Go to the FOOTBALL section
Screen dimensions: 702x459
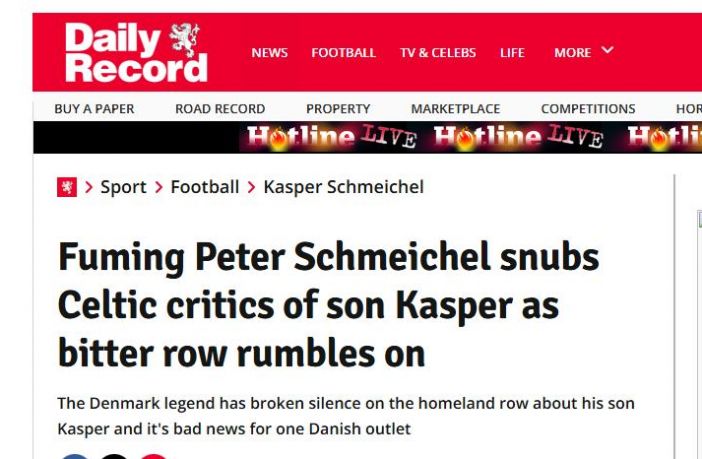tap(343, 53)
